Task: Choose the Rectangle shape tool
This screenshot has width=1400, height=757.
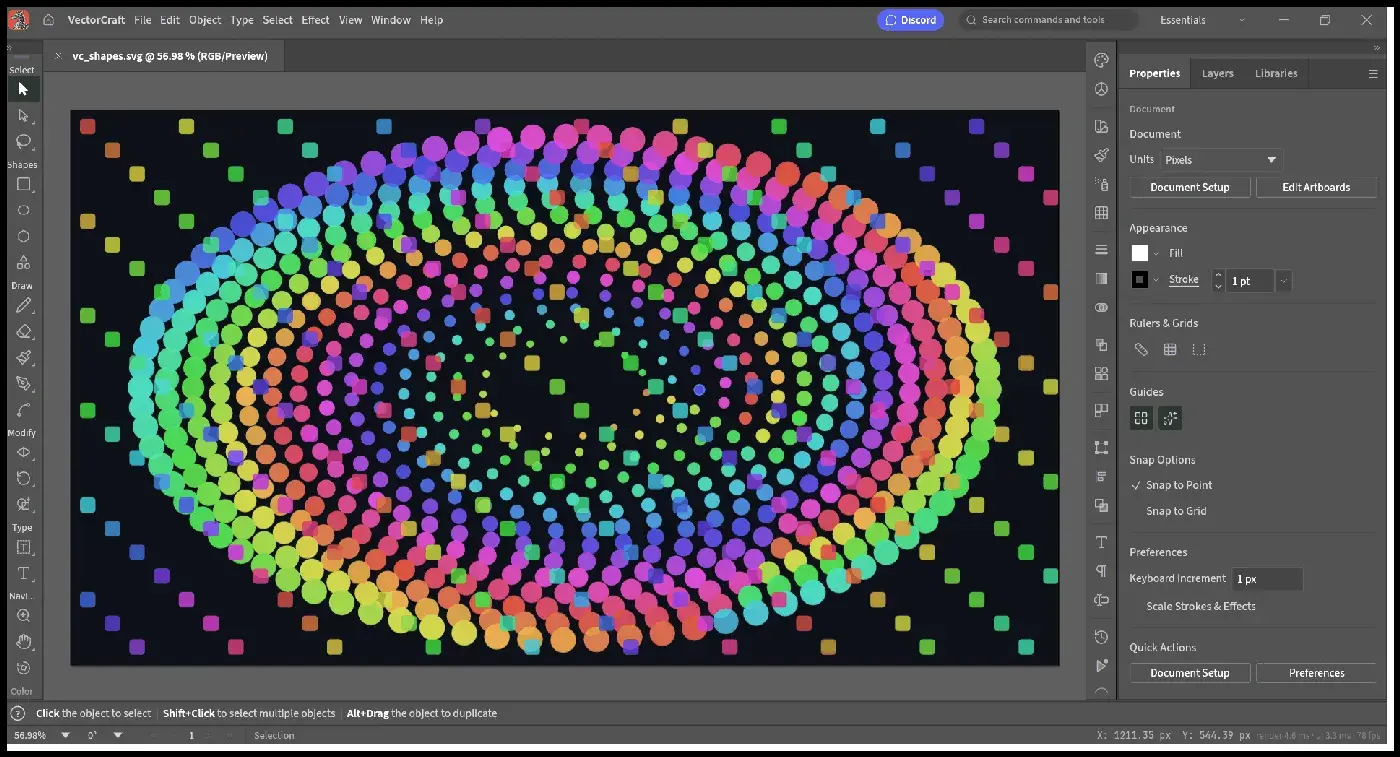Action: pos(23,184)
